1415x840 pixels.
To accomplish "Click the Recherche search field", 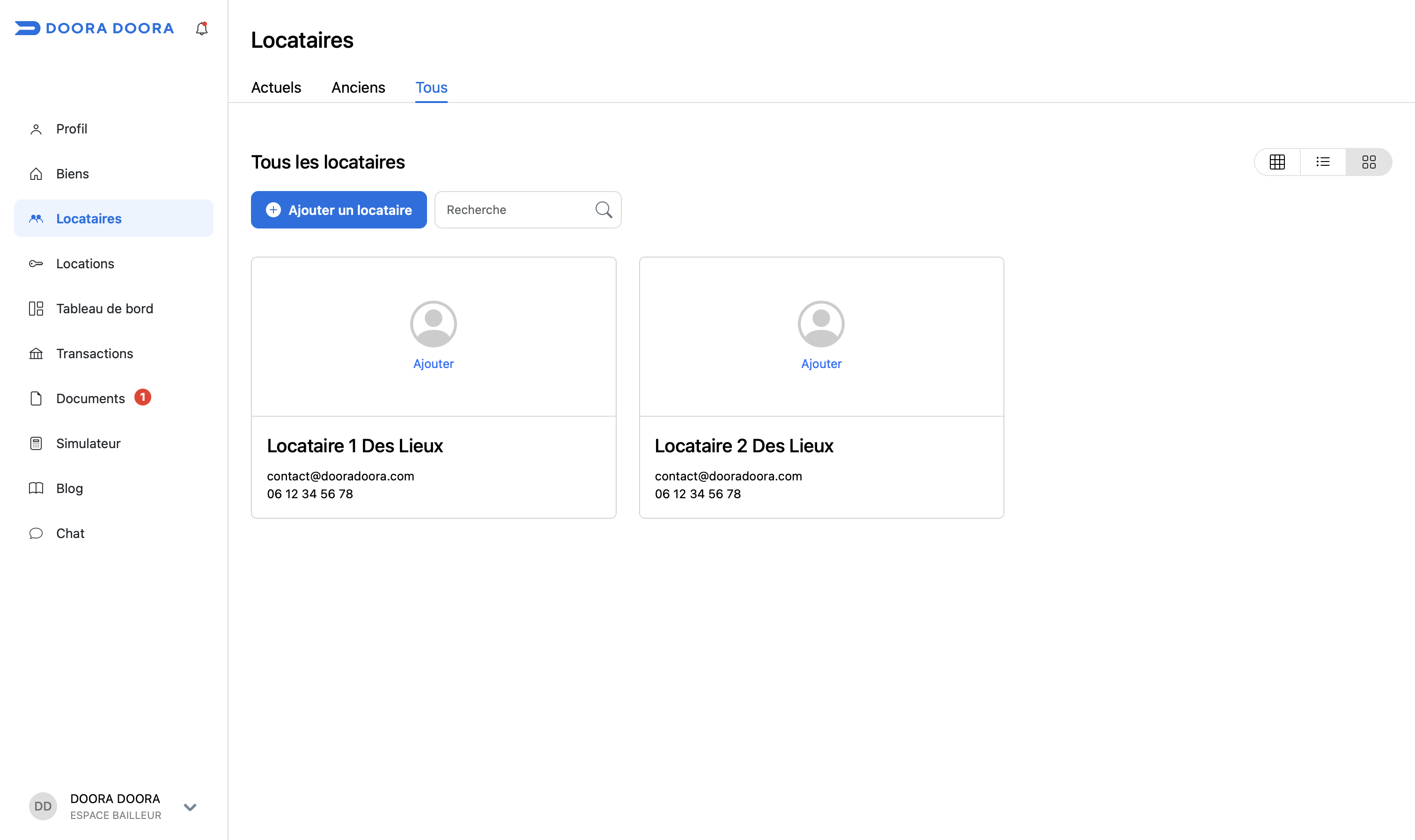I will [x=528, y=210].
